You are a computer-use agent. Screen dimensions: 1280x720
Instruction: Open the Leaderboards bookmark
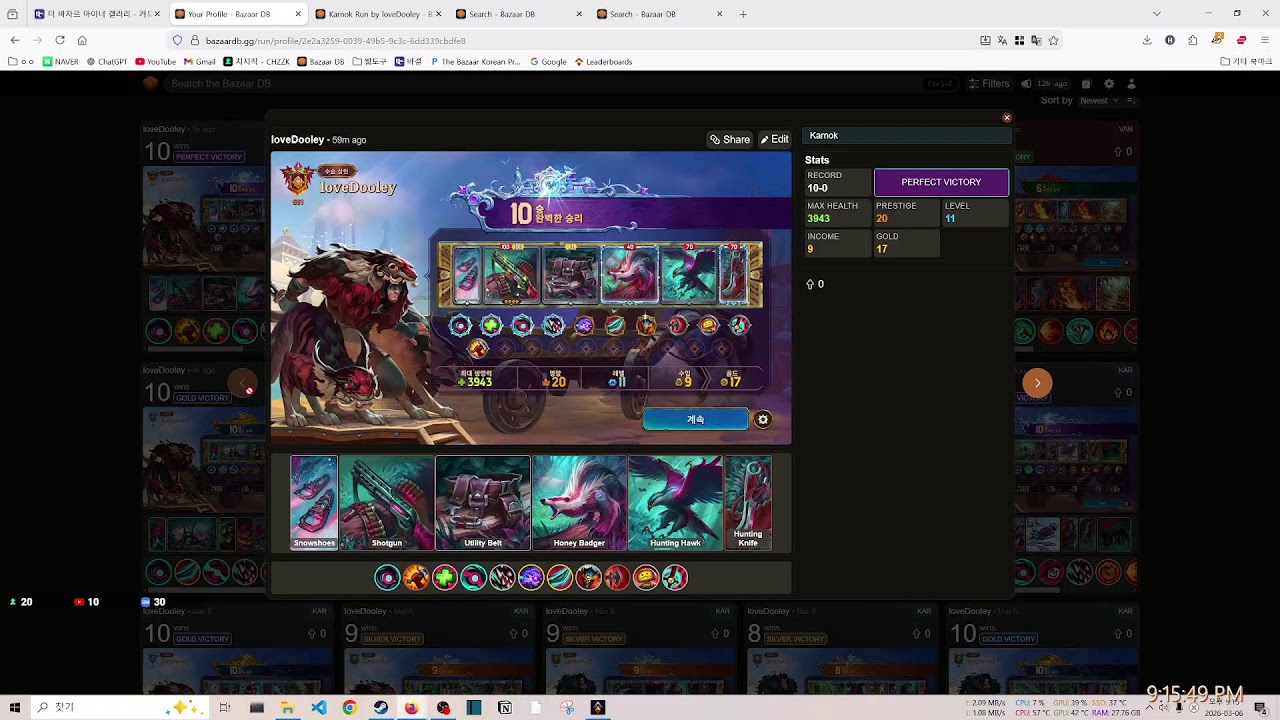coord(603,62)
